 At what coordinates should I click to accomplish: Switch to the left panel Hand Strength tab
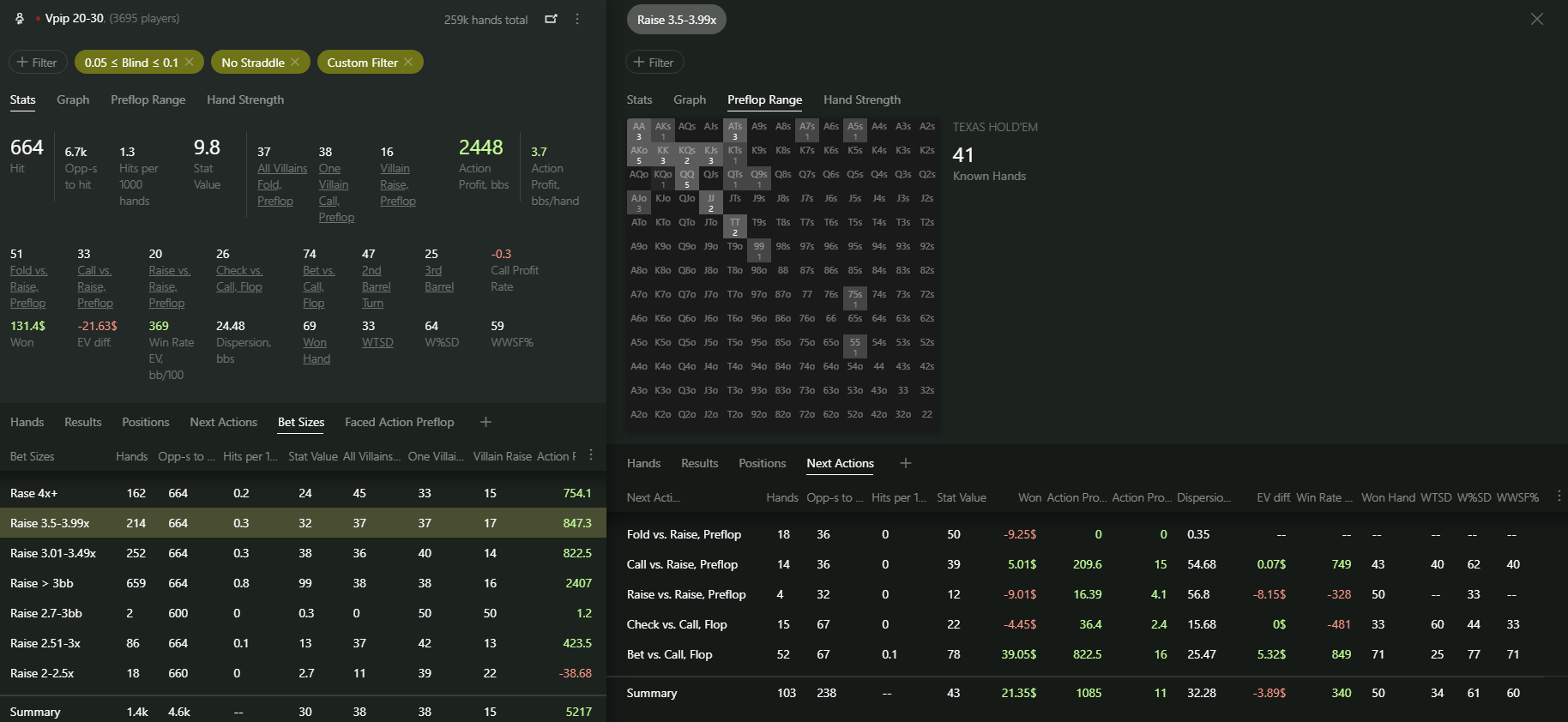[x=245, y=99]
